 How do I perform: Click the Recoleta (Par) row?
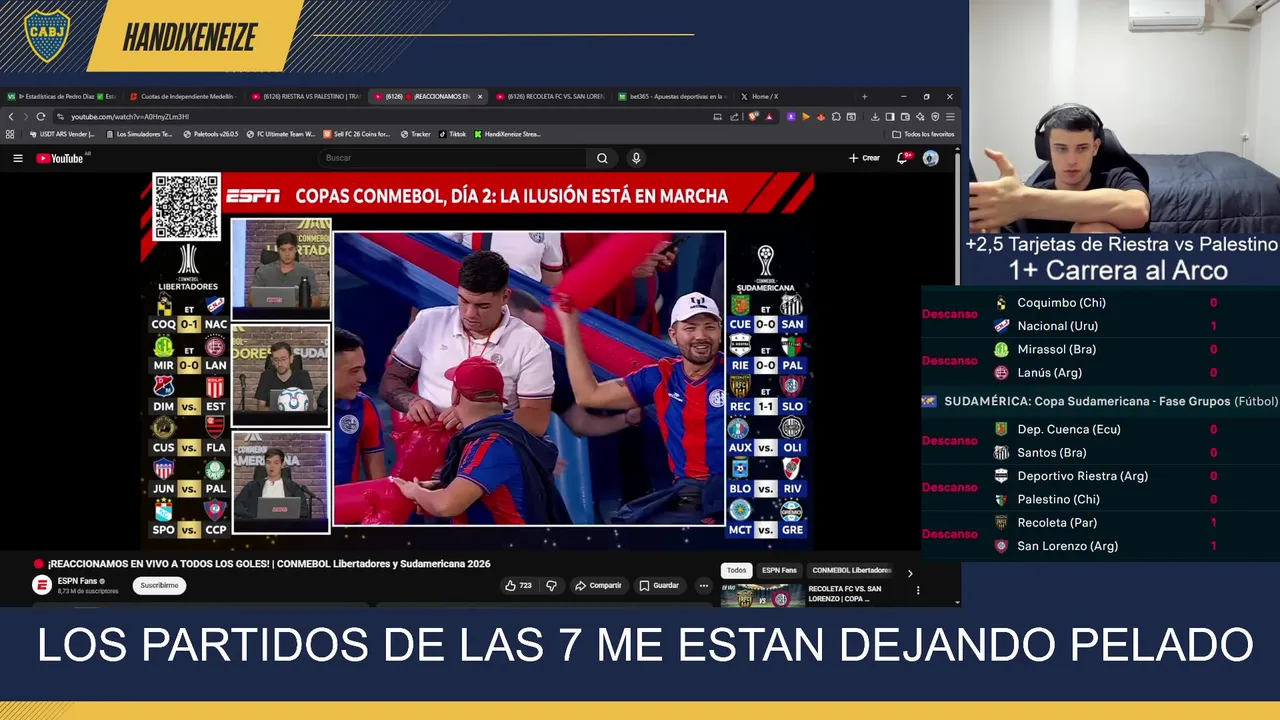[1101, 522]
